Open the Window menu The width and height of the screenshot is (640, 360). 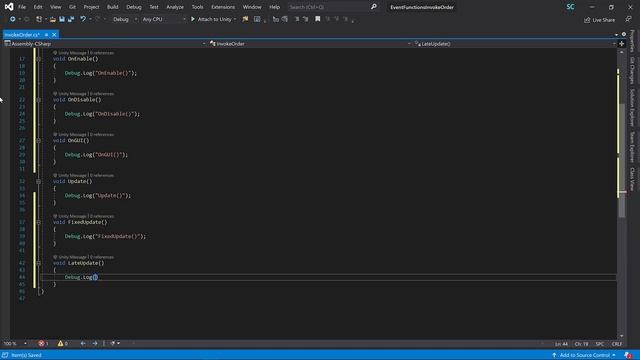pyautogui.click(x=252, y=7)
